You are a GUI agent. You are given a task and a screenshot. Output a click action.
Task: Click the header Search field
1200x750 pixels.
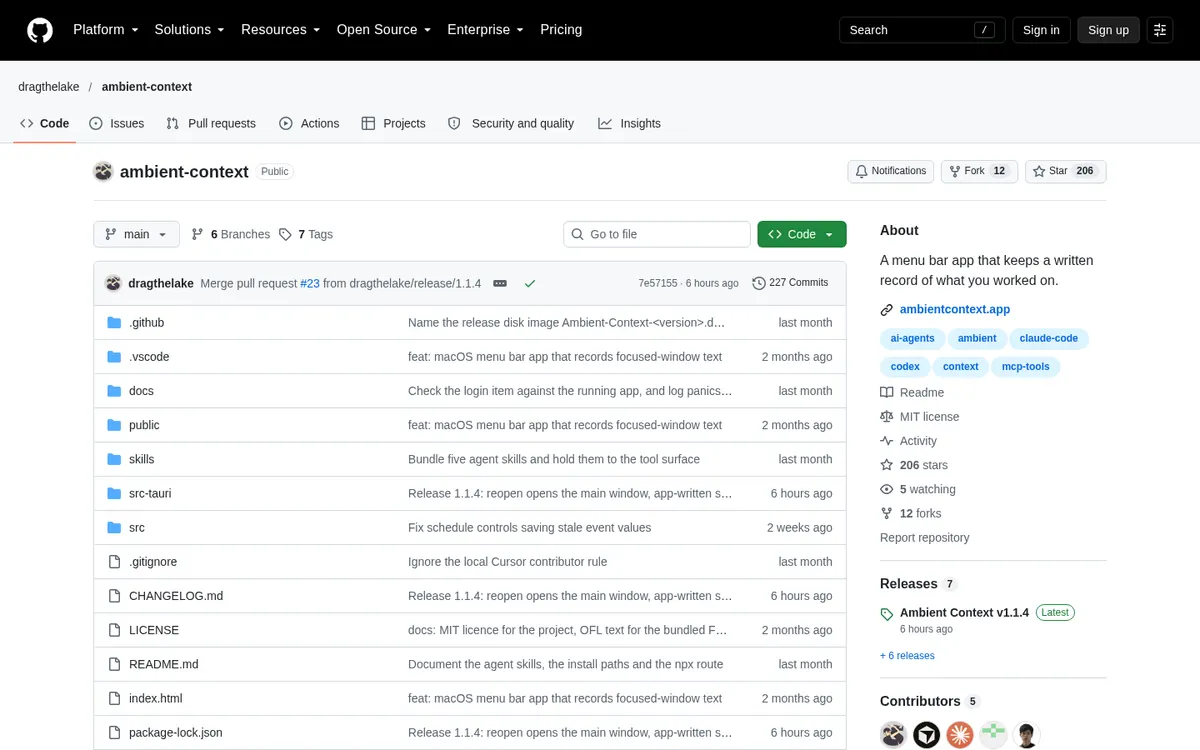coord(921,30)
